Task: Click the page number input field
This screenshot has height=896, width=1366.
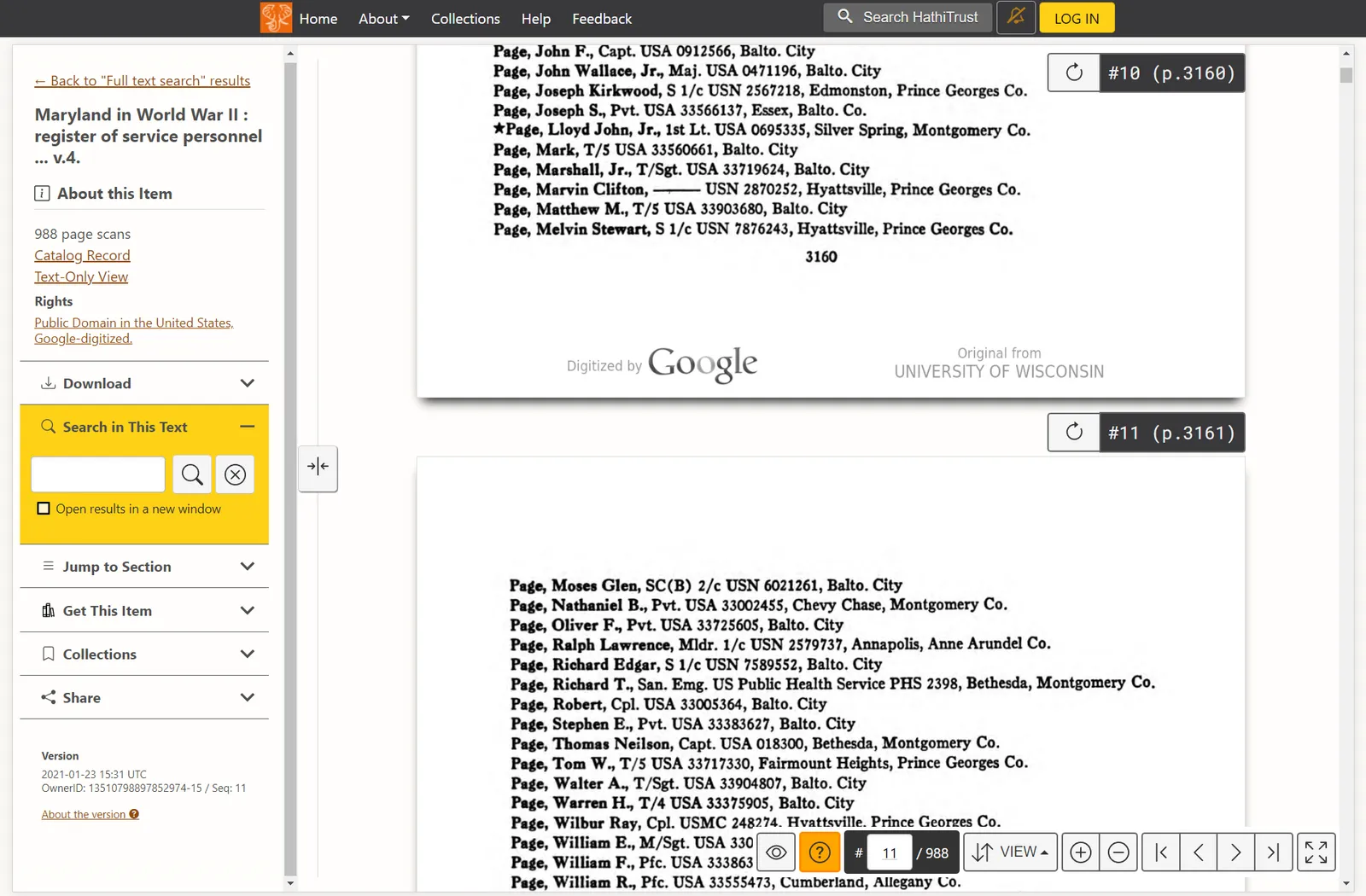Action: [x=890, y=852]
